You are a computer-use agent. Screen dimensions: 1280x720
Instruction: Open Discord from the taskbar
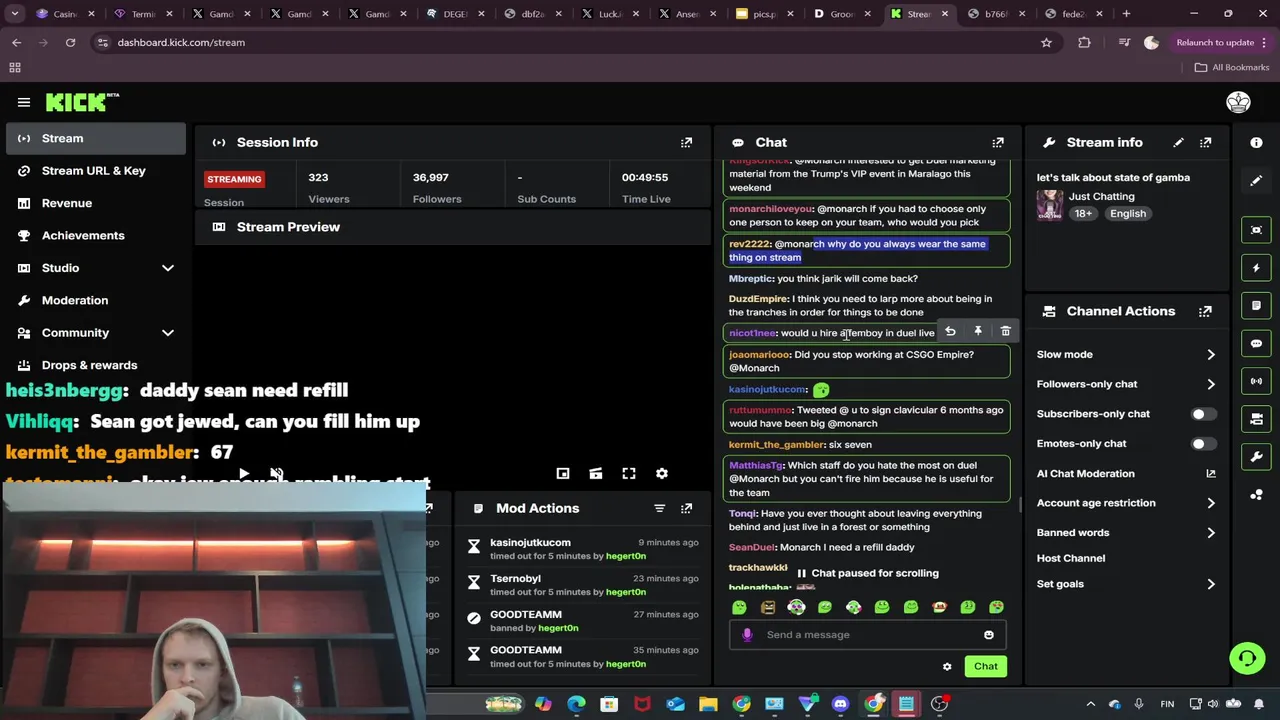(840, 704)
